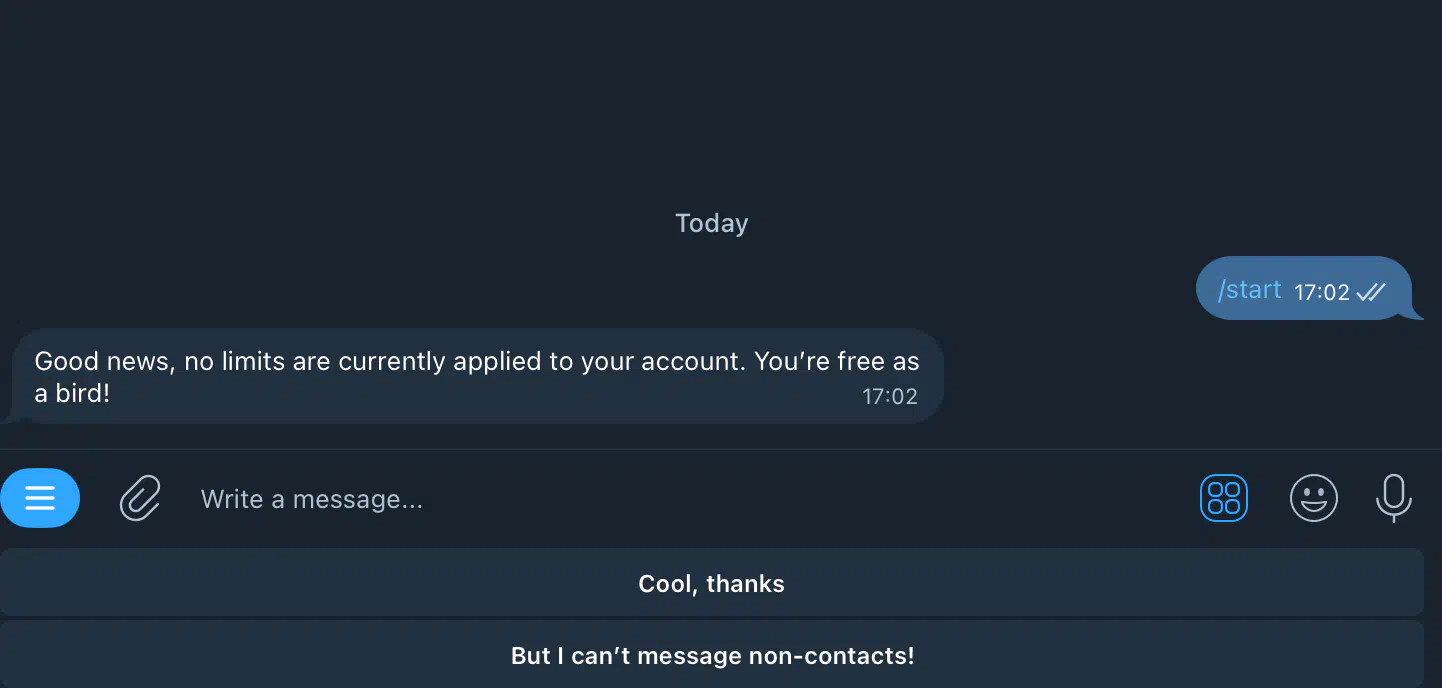Click the read double-check marks icon
1442x688 pixels.
point(1371,292)
